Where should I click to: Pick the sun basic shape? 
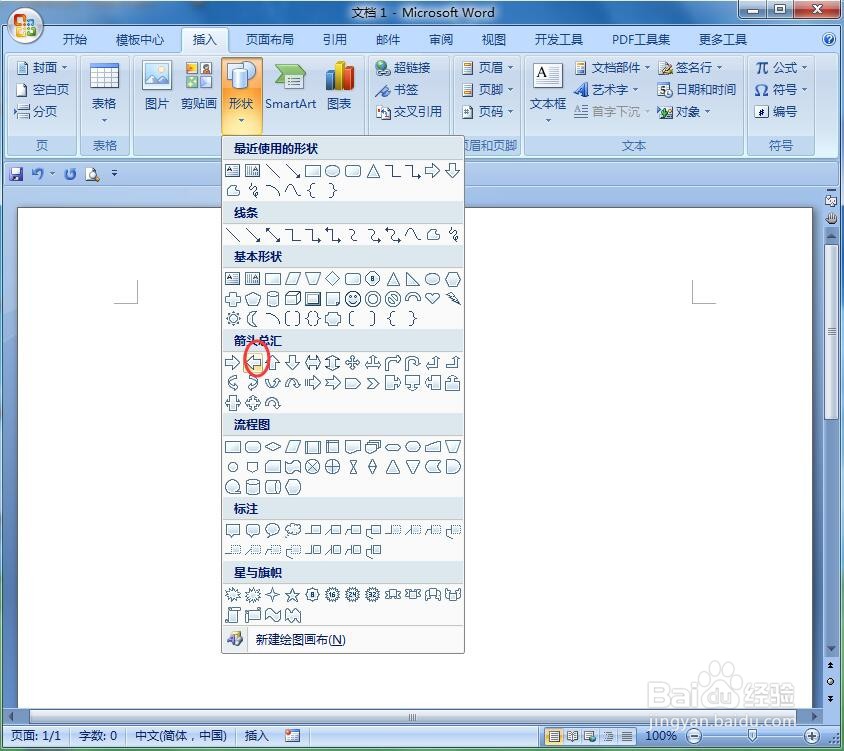pos(233,319)
